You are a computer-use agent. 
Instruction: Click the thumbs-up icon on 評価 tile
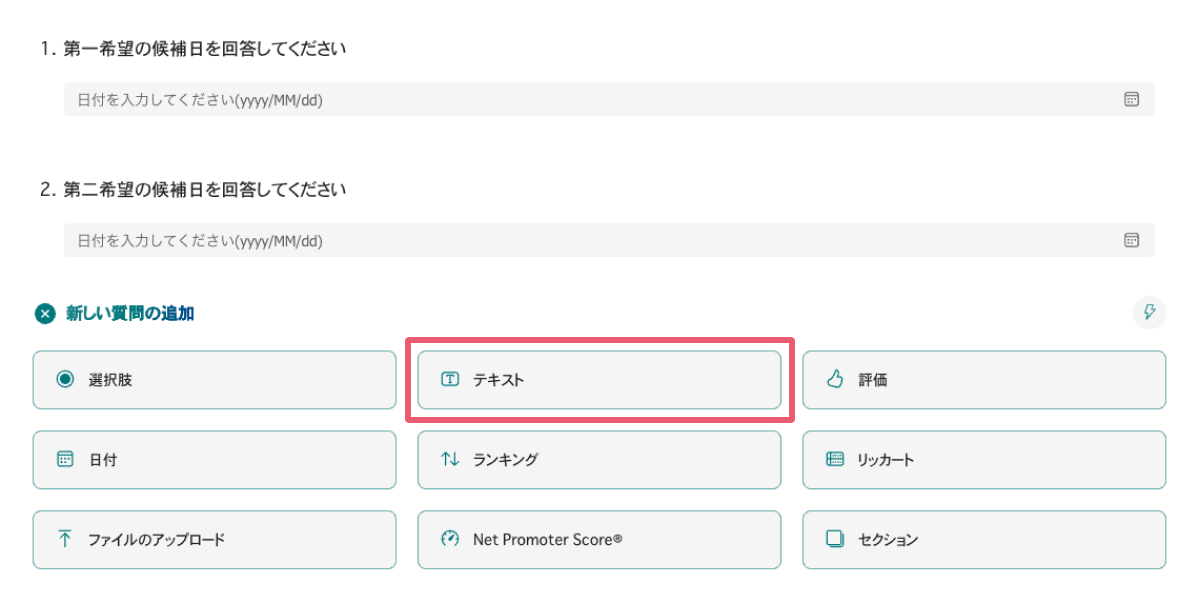(x=836, y=379)
